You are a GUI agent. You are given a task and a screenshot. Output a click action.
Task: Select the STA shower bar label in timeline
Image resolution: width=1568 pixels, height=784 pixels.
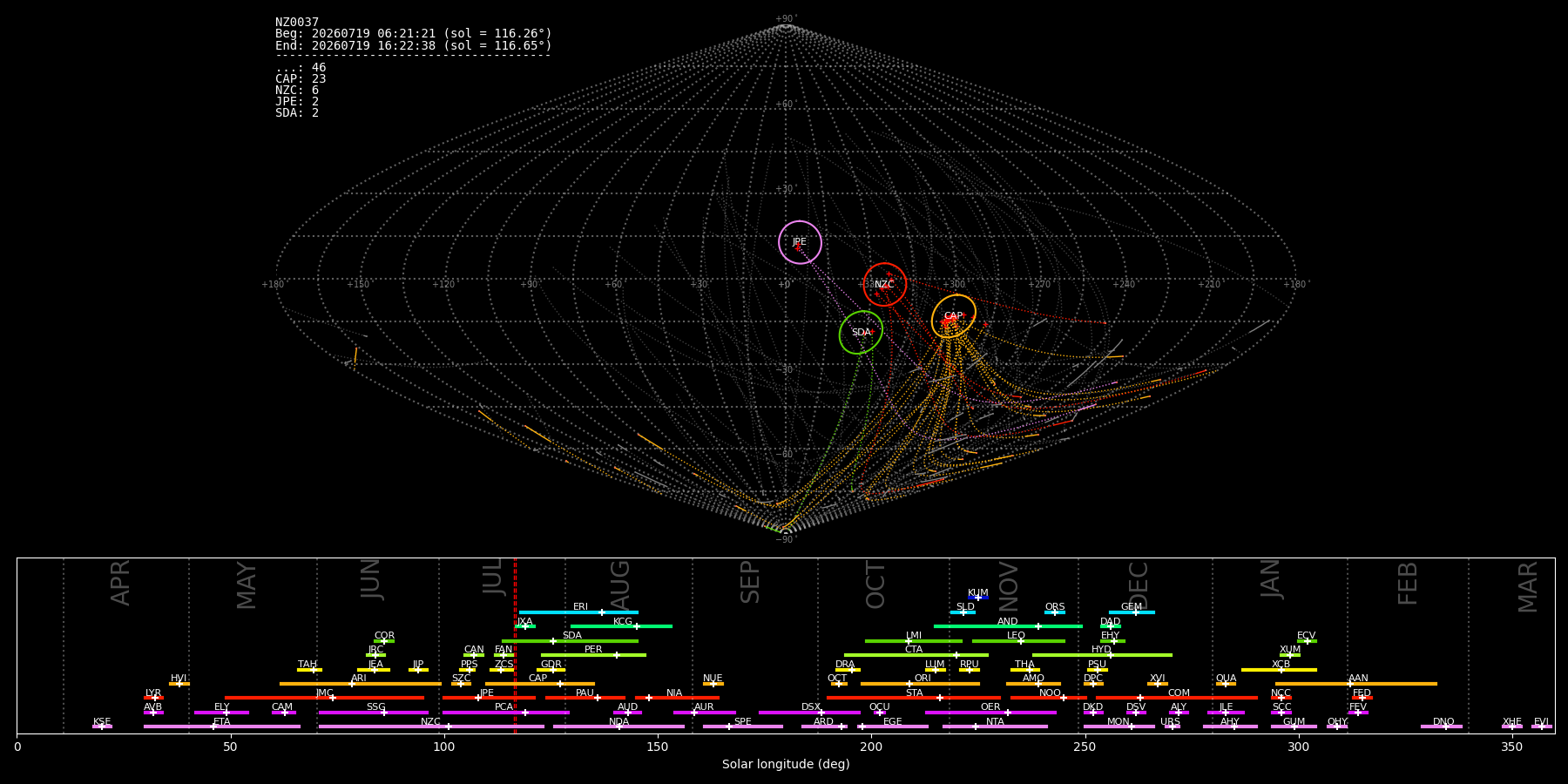(x=914, y=693)
